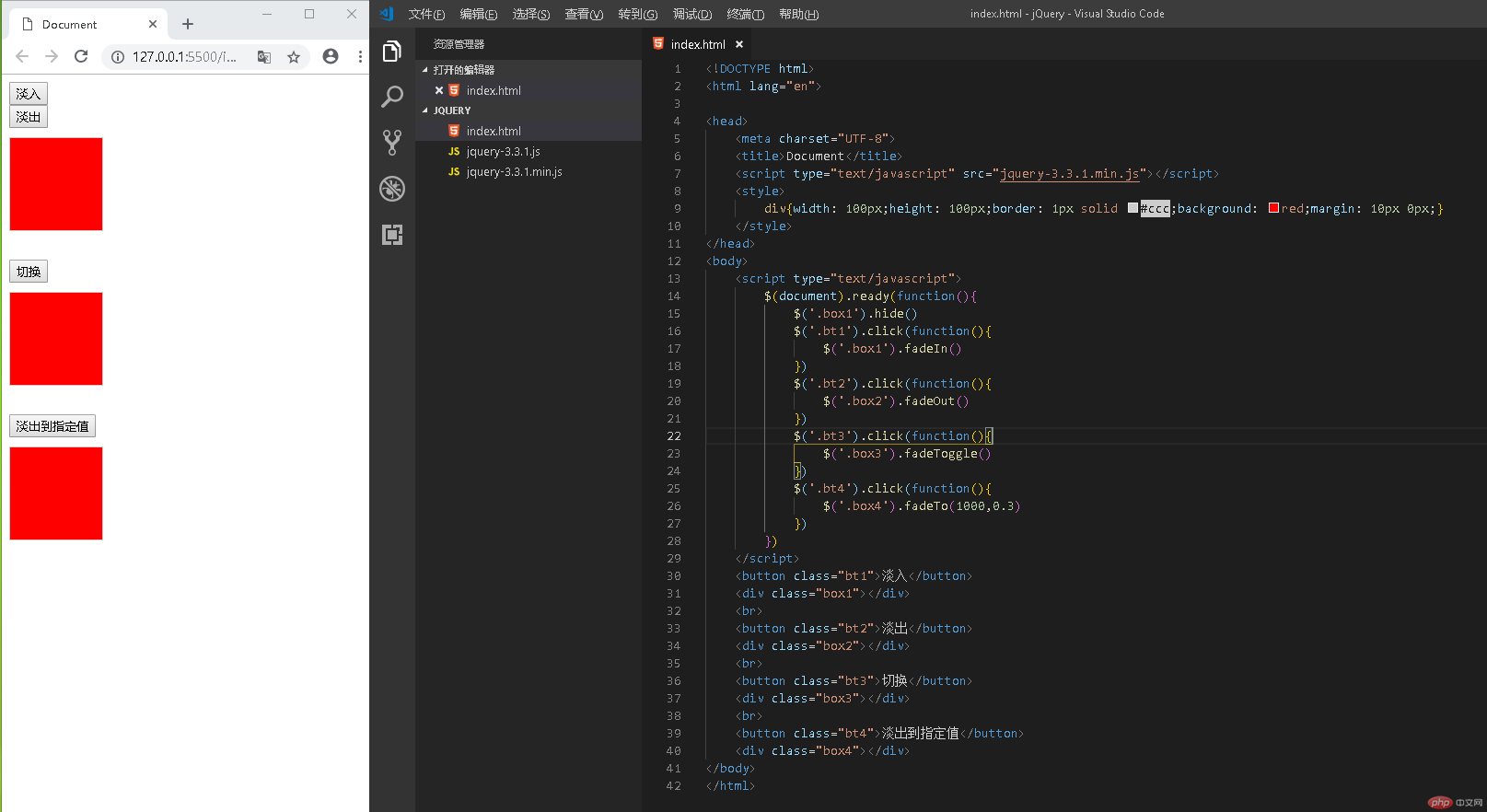Open the Explorer view in activity bar
Image resolution: width=1487 pixels, height=812 pixels.
392,52
